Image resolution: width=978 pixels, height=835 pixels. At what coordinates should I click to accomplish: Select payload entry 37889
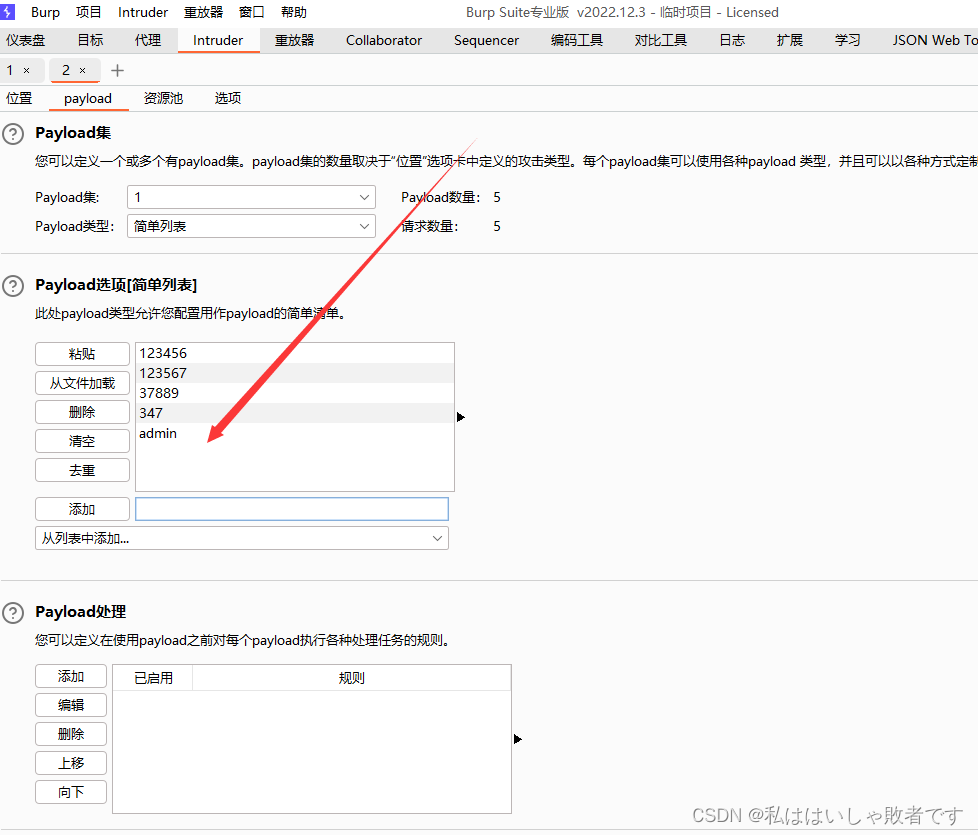click(x=294, y=393)
